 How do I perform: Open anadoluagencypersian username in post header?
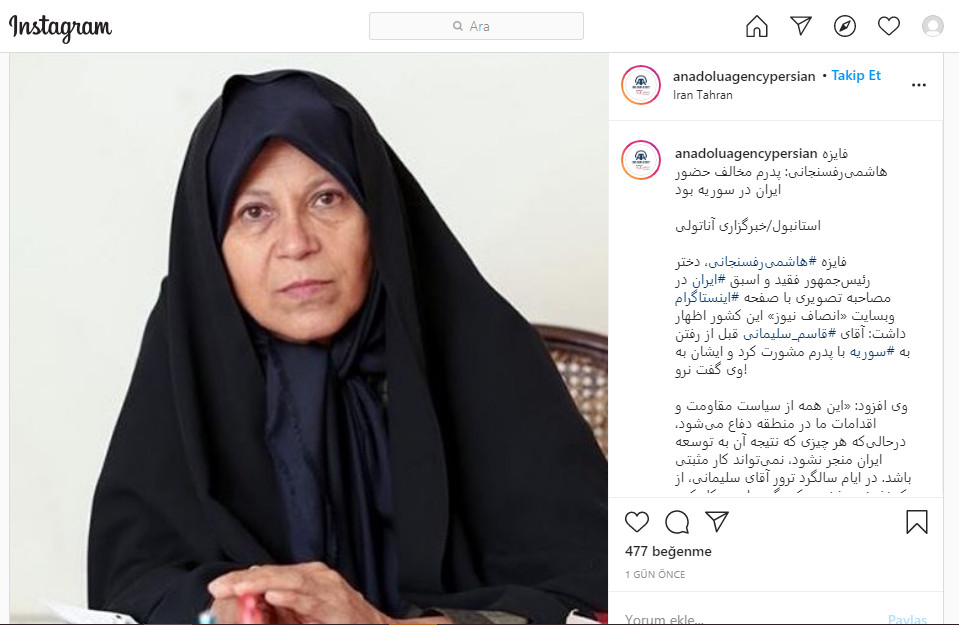[x=744, y=76]
